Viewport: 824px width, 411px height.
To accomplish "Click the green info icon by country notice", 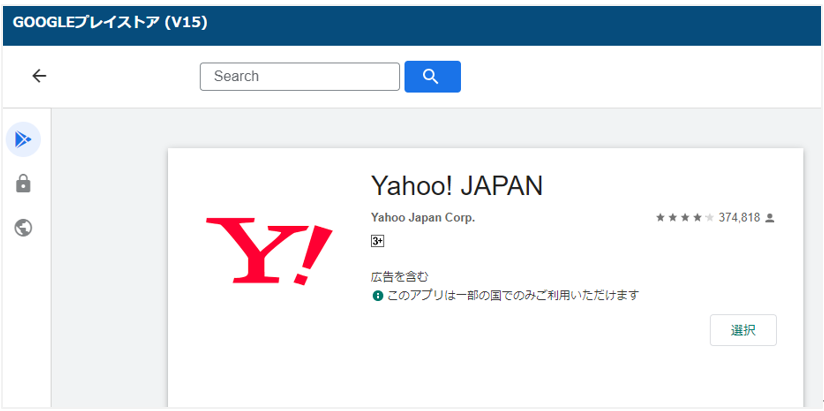I will click(377, 296).
